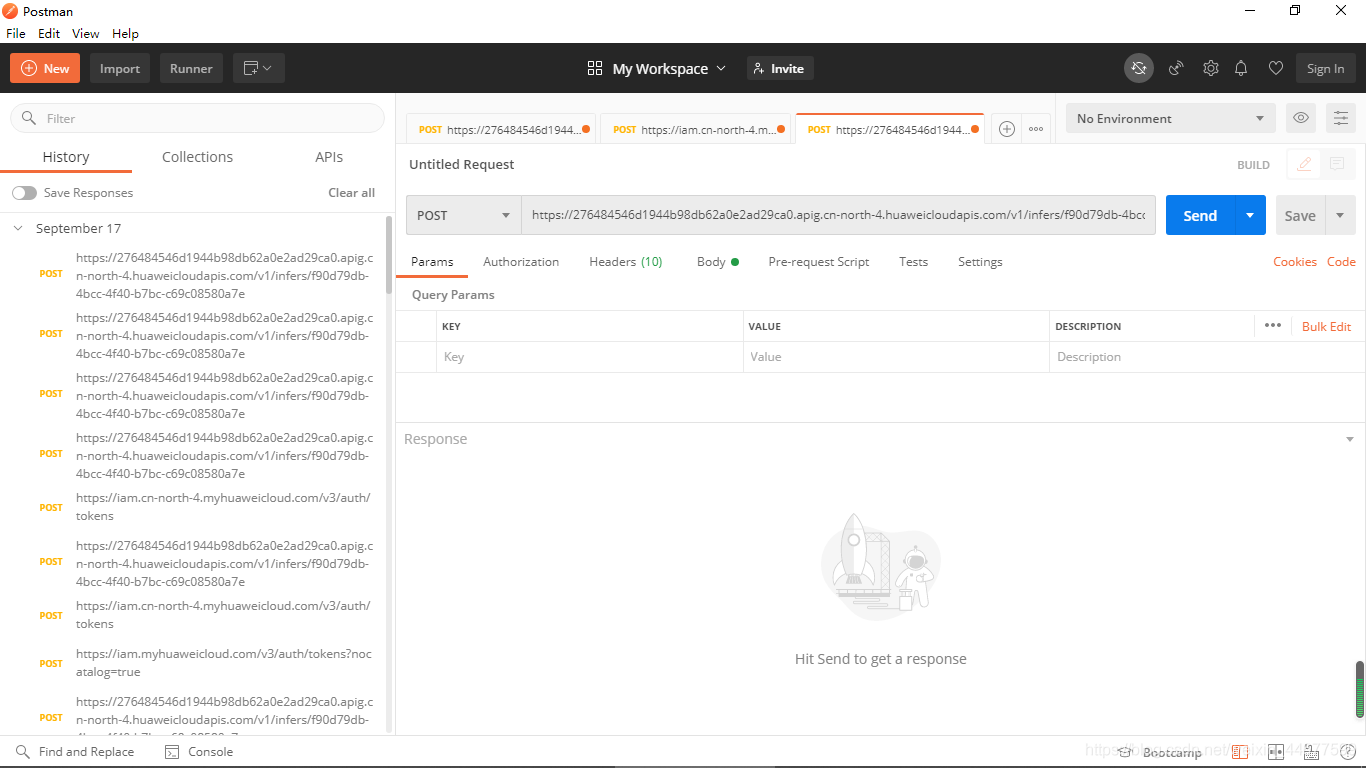Screen dimensions: 1366x768
Task: Open the Cookies link
Action: click(1295, 262)
